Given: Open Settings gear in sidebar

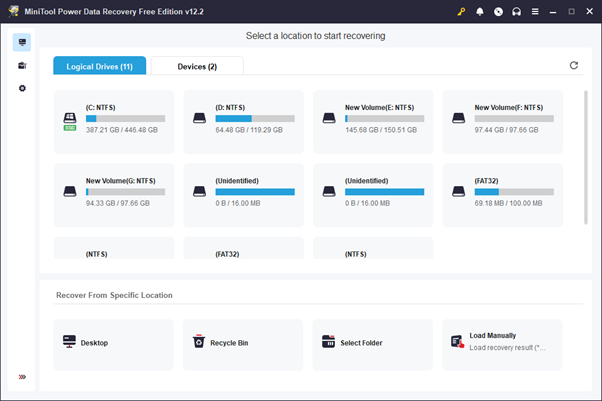Looking at the screenshot, I should pos(22,89).
